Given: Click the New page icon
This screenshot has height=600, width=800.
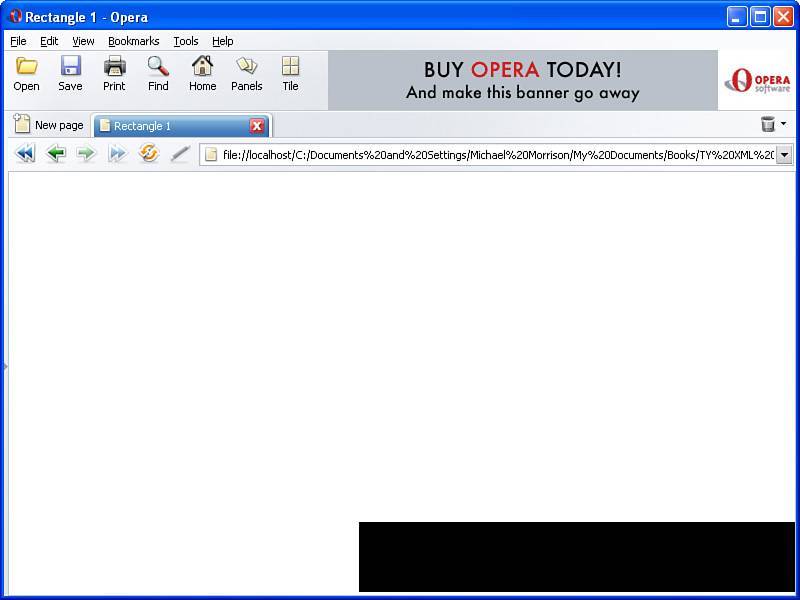Looking at the screenshot, I should coord(22,123).
